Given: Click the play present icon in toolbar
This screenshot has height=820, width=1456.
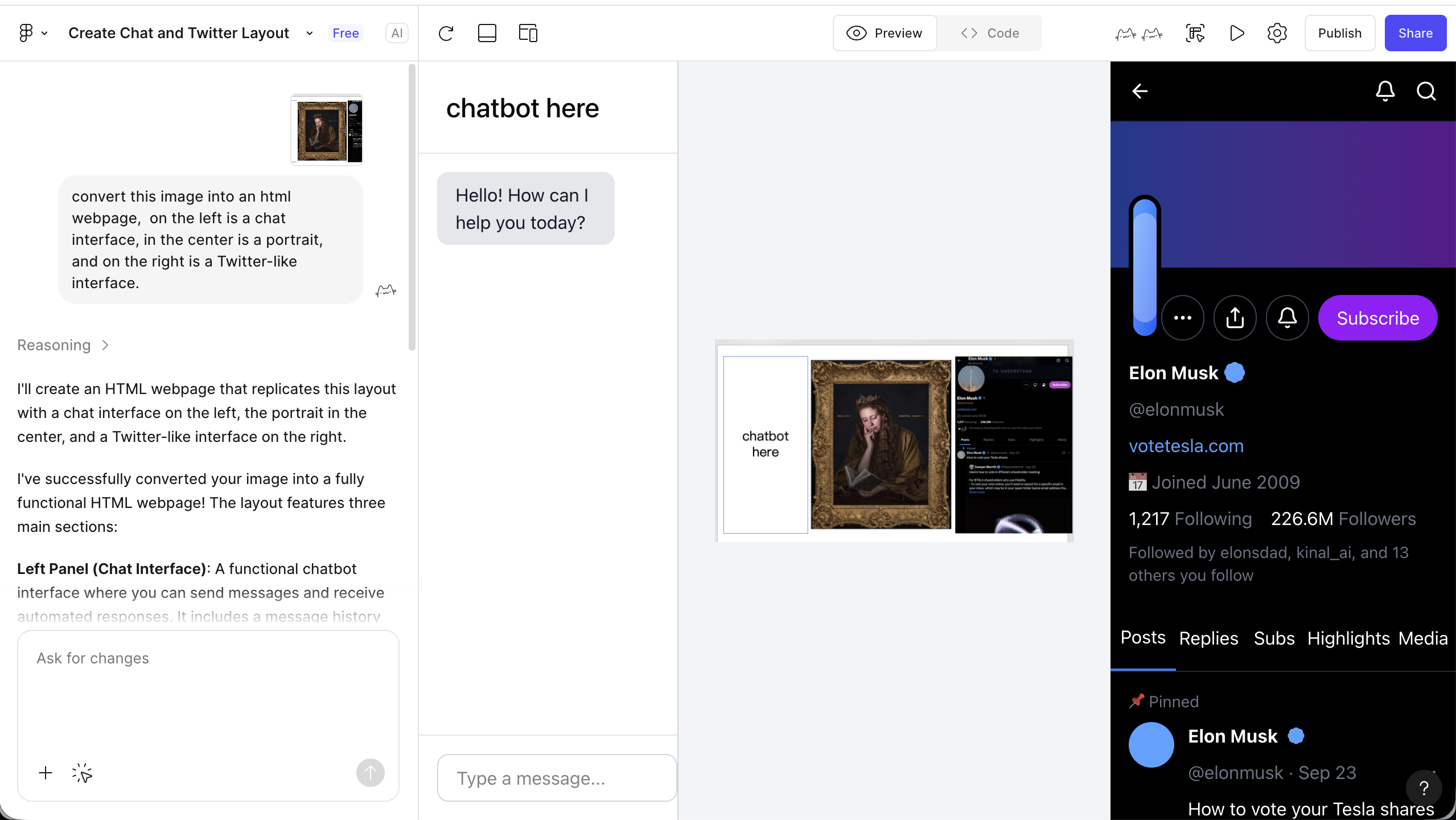Looking at the screenshot, I should tap(1236, 34).
